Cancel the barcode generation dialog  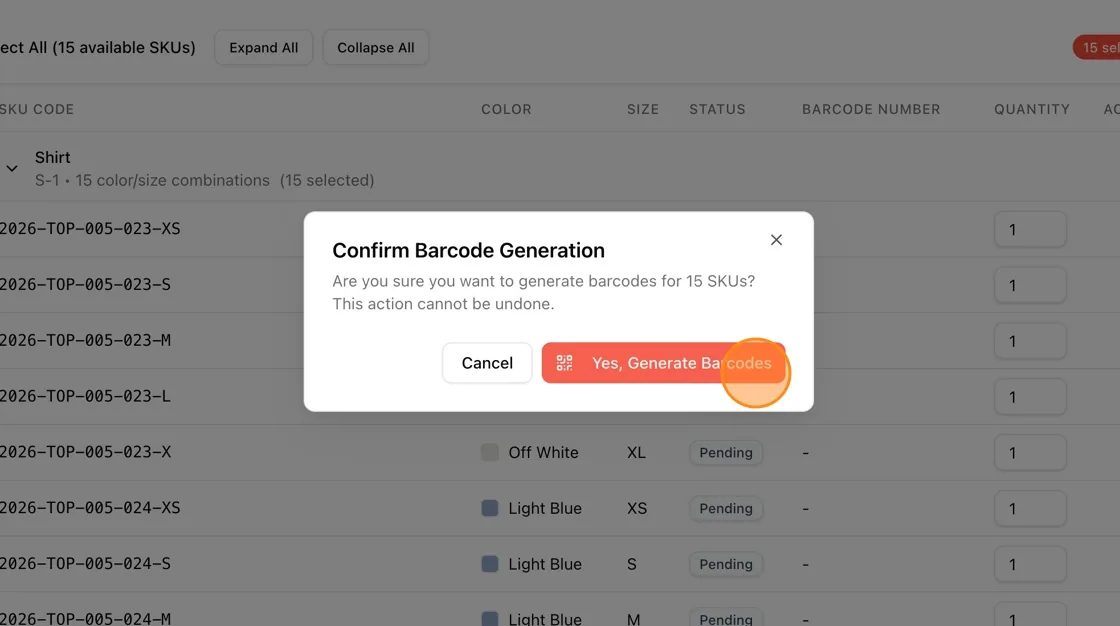pos(487,363)
